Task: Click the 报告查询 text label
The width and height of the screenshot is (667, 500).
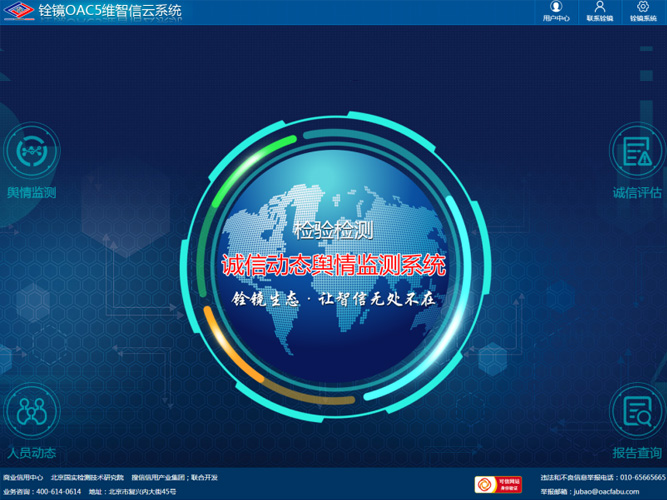Action: [637, 453]
